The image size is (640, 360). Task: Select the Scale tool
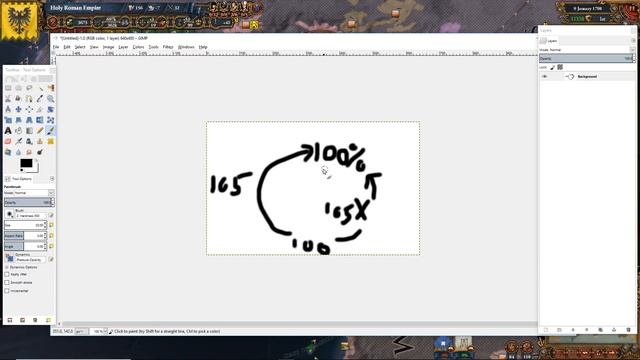click(x=8, y=120)
